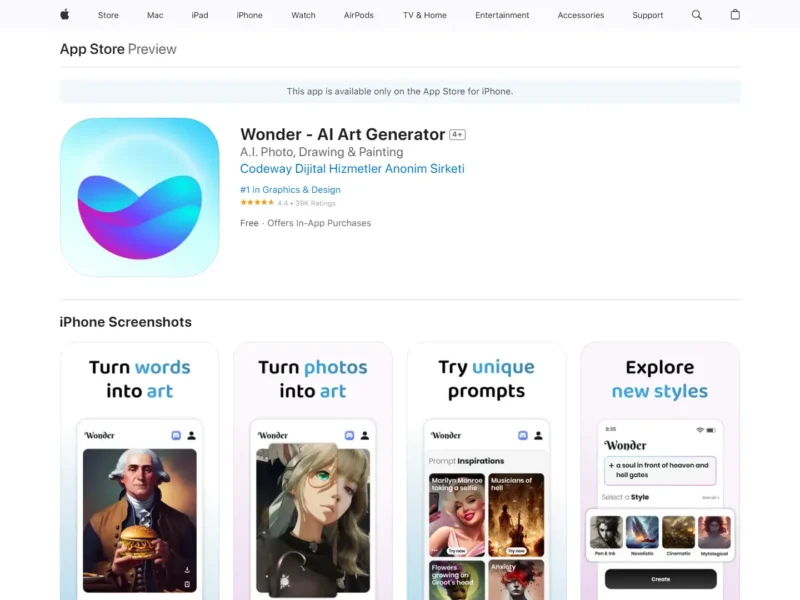Open the AirPods menu item
The width and height of the screenshot is (800, 600).
coord(359,15)
